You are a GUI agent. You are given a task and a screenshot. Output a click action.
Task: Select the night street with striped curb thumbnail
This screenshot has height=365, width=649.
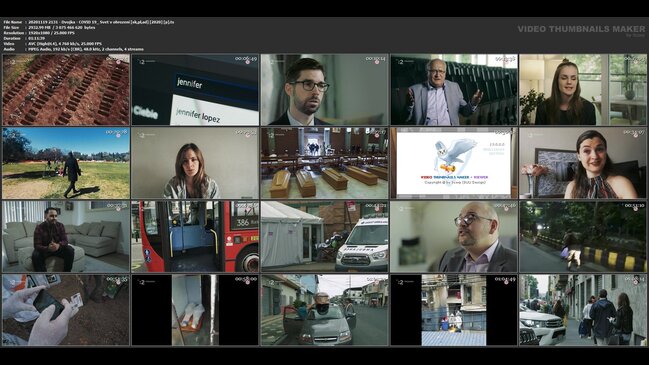pyautogui.click(x=583, y=237)
